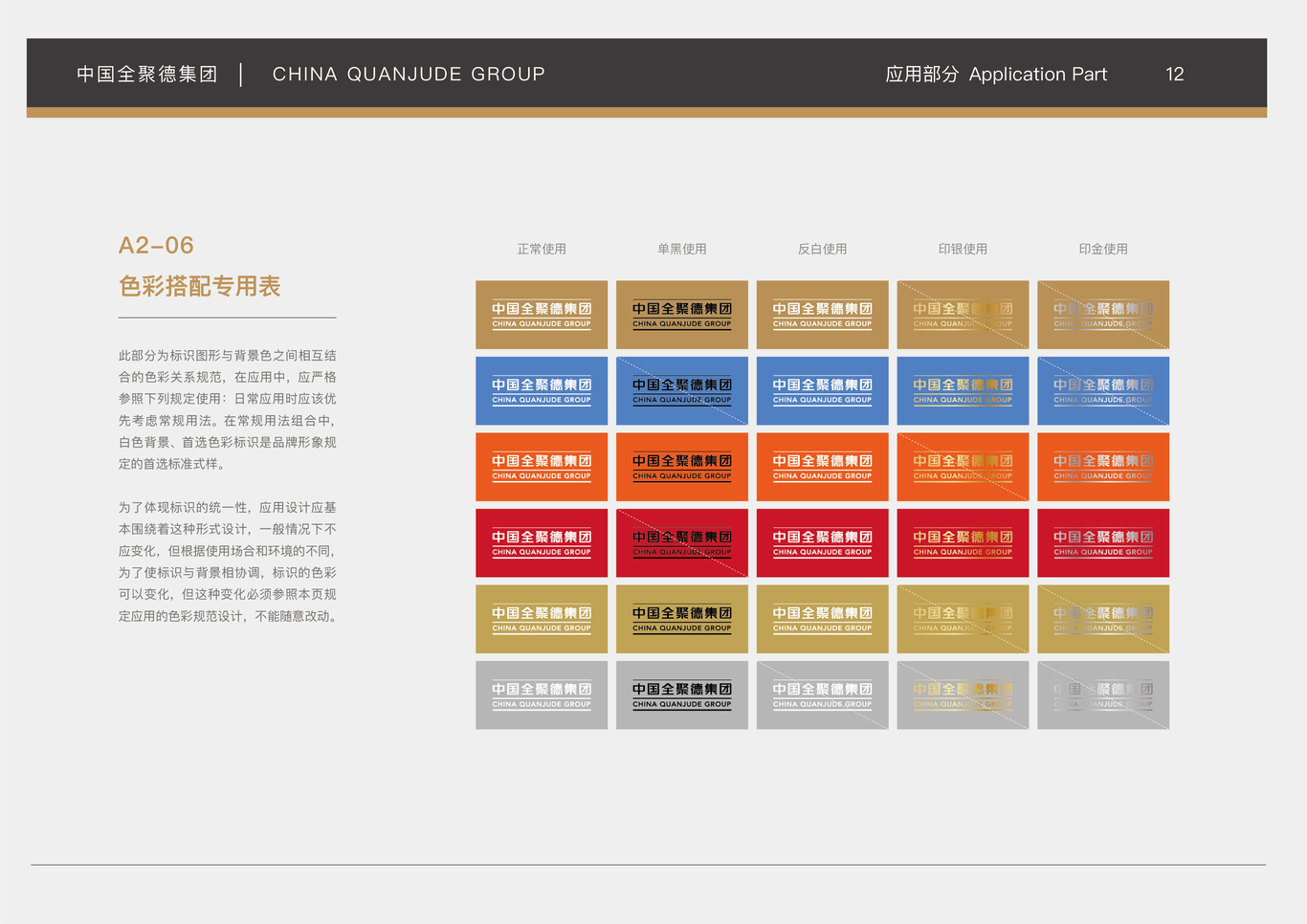
Task: Click the 印金使用 column header
Action: [x=1103, y=249]
